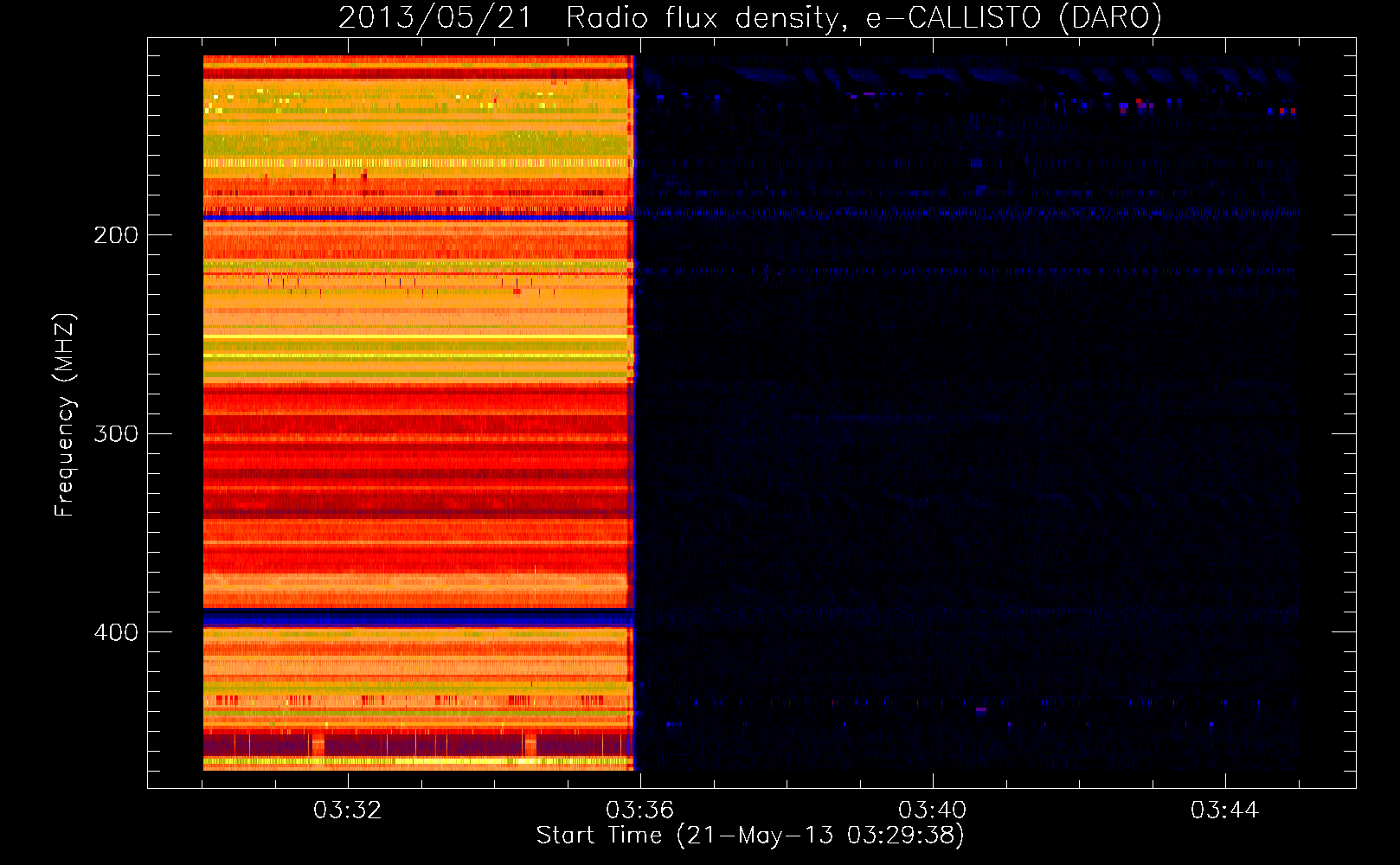Click the x-axis label 'Start Time (21-May-13 03:29:38)'

750,836
